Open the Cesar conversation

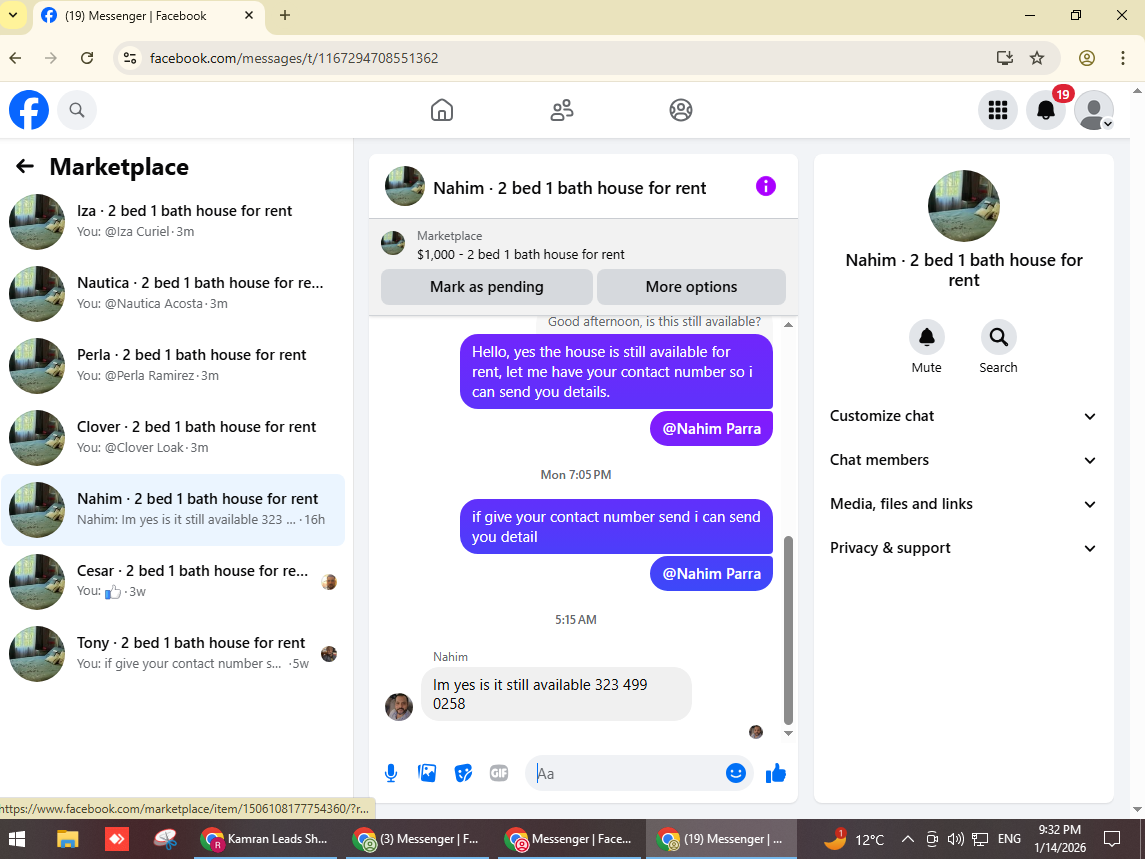tap(173, 581)
